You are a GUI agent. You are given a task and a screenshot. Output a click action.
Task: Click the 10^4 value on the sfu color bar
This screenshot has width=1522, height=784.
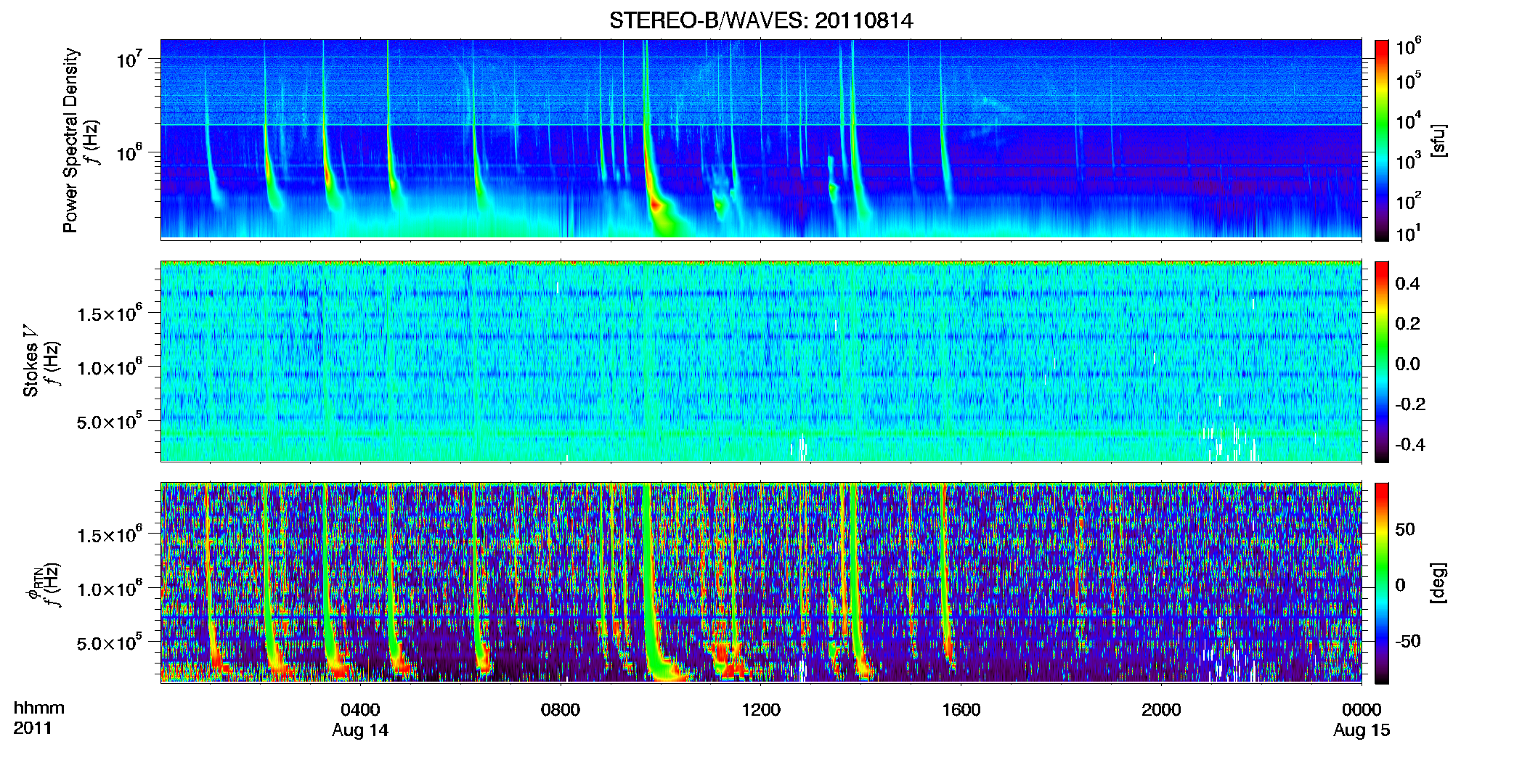click(1409, 121)
